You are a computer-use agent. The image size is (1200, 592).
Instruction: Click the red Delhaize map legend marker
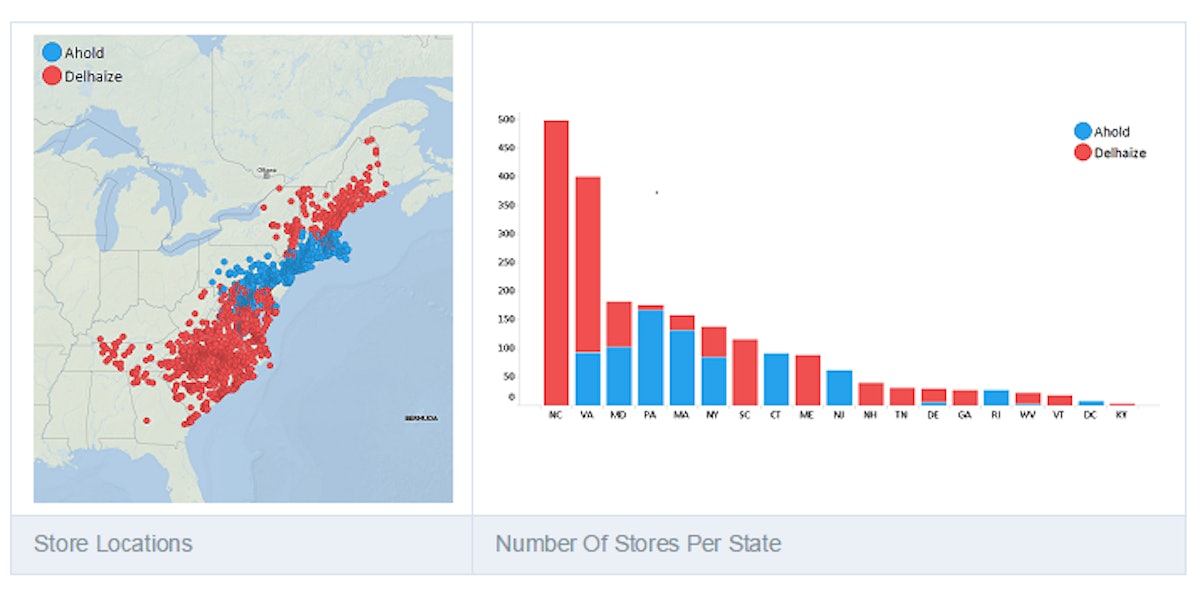(x=52, y=75)
